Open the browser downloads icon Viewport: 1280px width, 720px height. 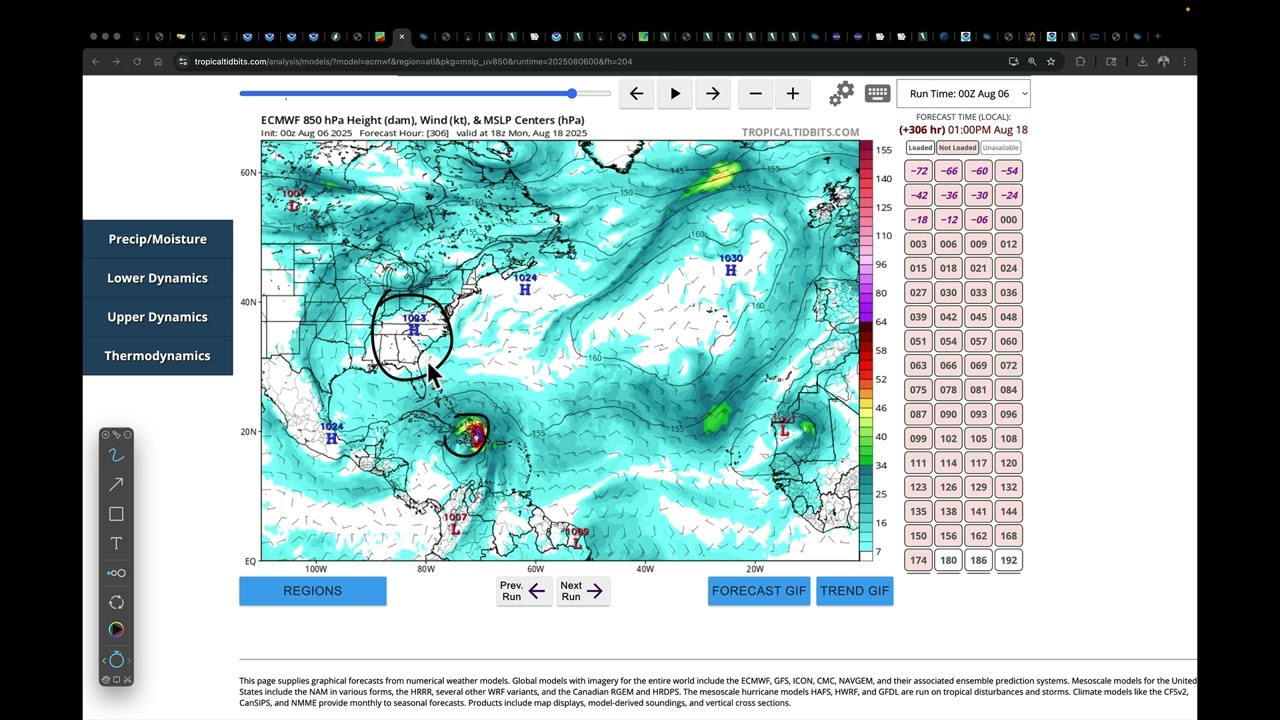tap(1142, 62)
